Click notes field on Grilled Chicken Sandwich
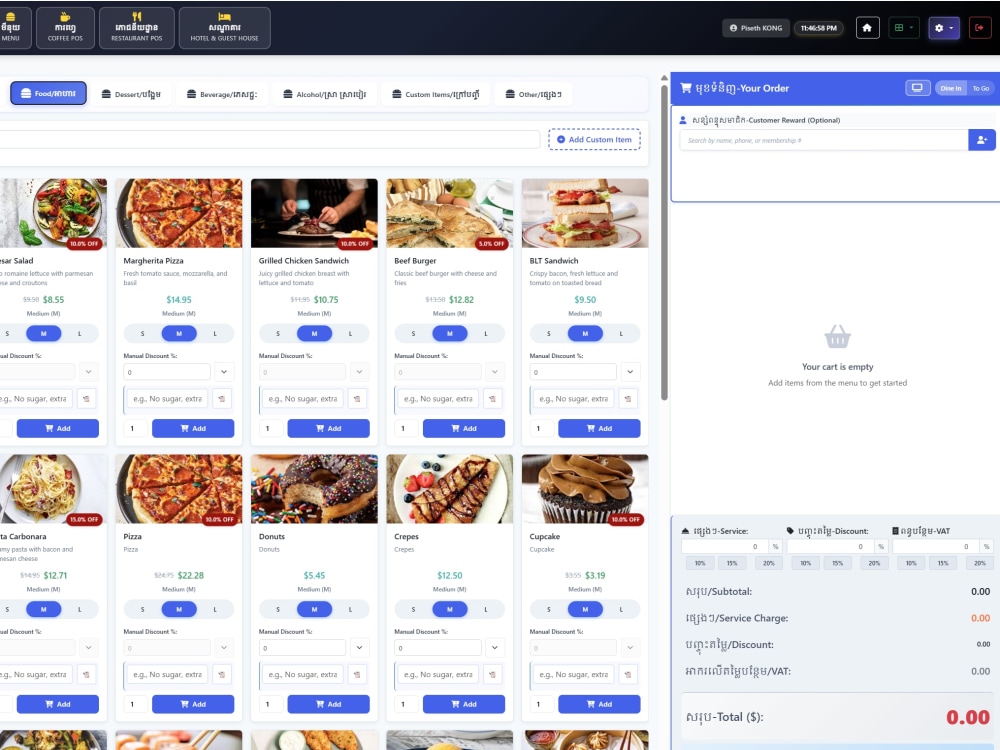This screenshot has width=1000, height=750. 302,399
